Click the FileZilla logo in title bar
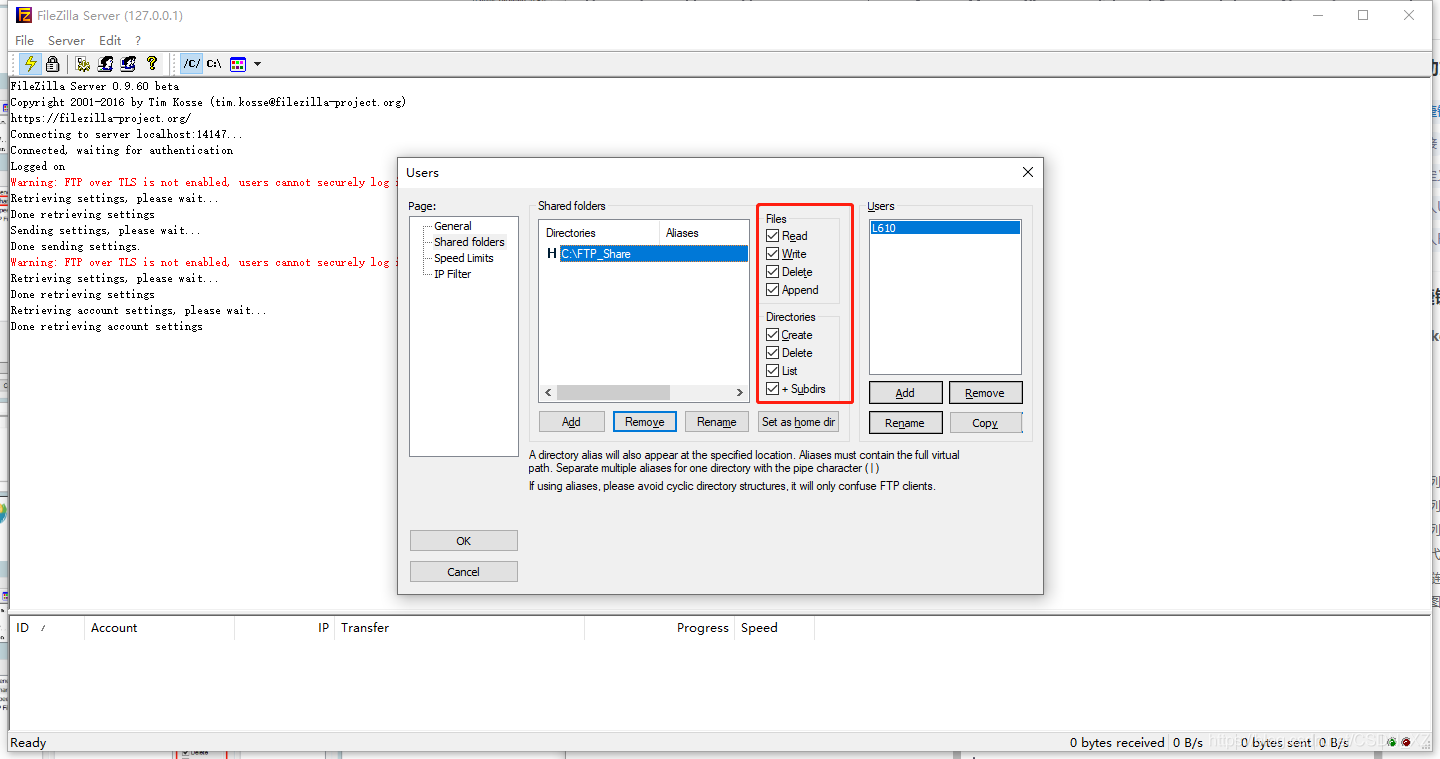Screen dimensions: 1440x759 24,15
